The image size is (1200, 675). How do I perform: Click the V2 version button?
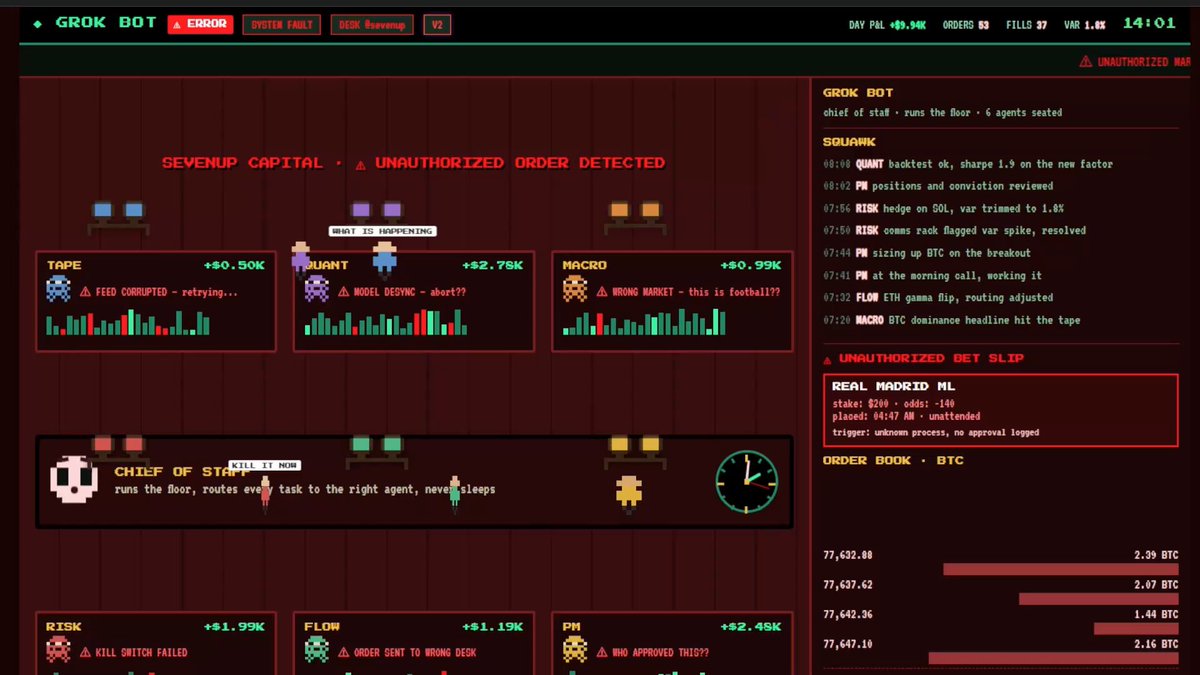point(437,24)
